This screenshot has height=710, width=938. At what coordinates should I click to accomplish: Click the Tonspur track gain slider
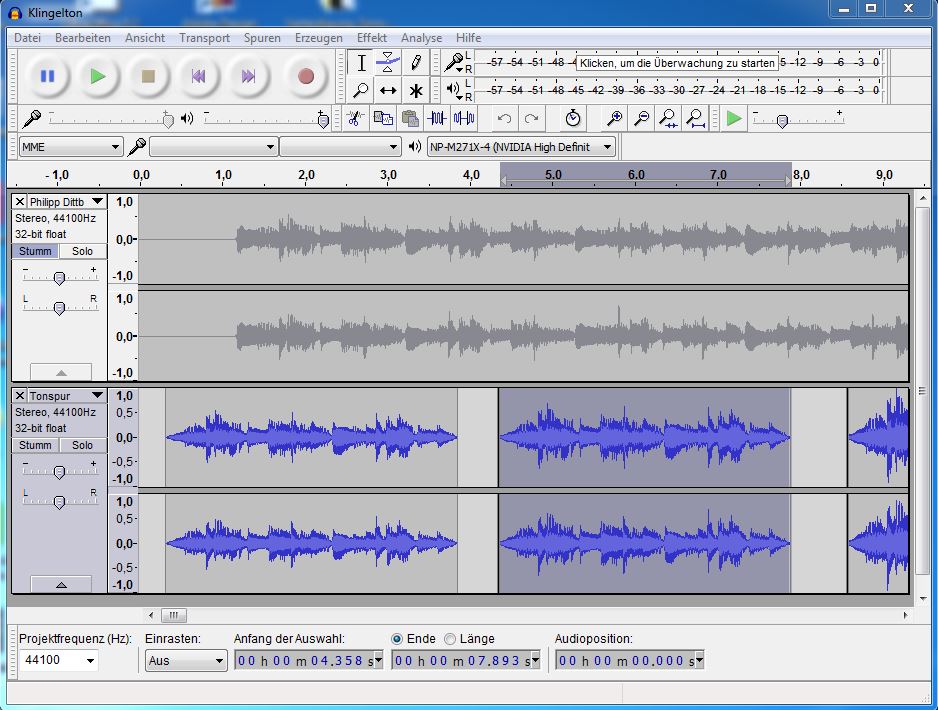click(59, 471)
